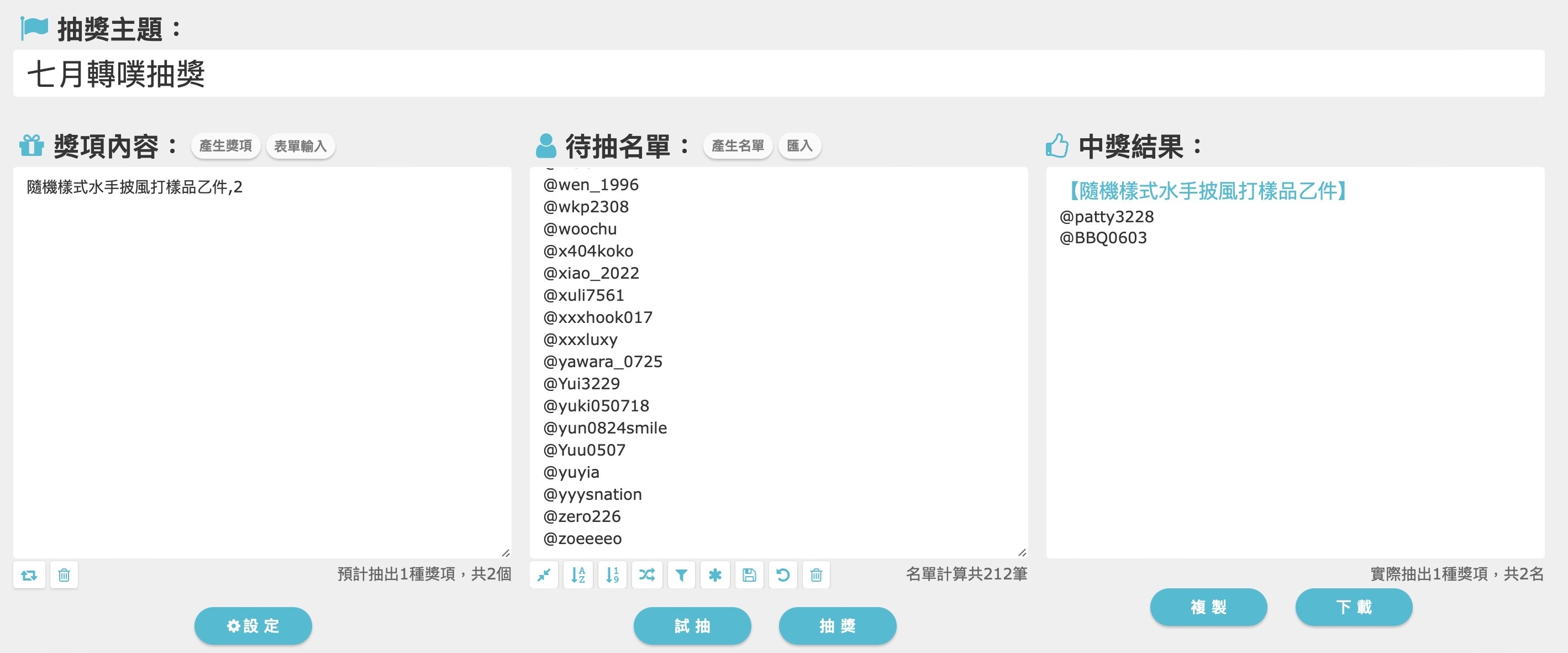Click the trash icon under name list
1568x653 pixels.
click(x=816, y=574)
